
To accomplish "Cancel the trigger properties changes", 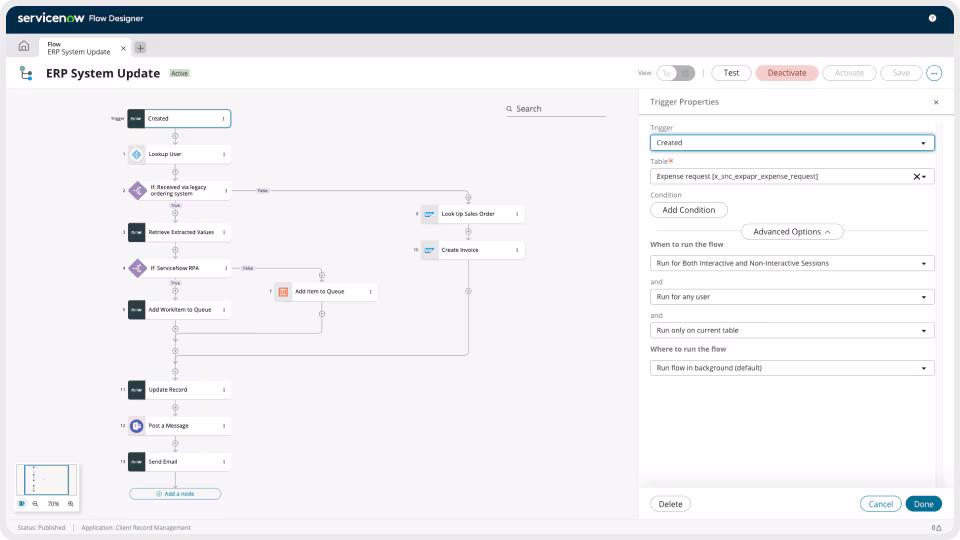I will point(880,504).
